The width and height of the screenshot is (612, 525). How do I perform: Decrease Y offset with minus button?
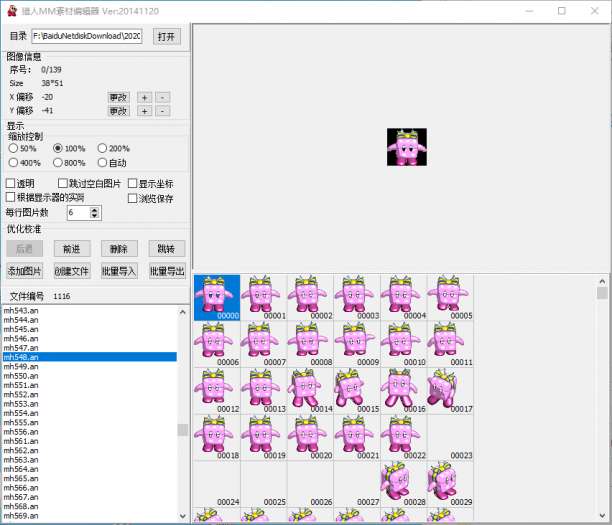(162, 111)
